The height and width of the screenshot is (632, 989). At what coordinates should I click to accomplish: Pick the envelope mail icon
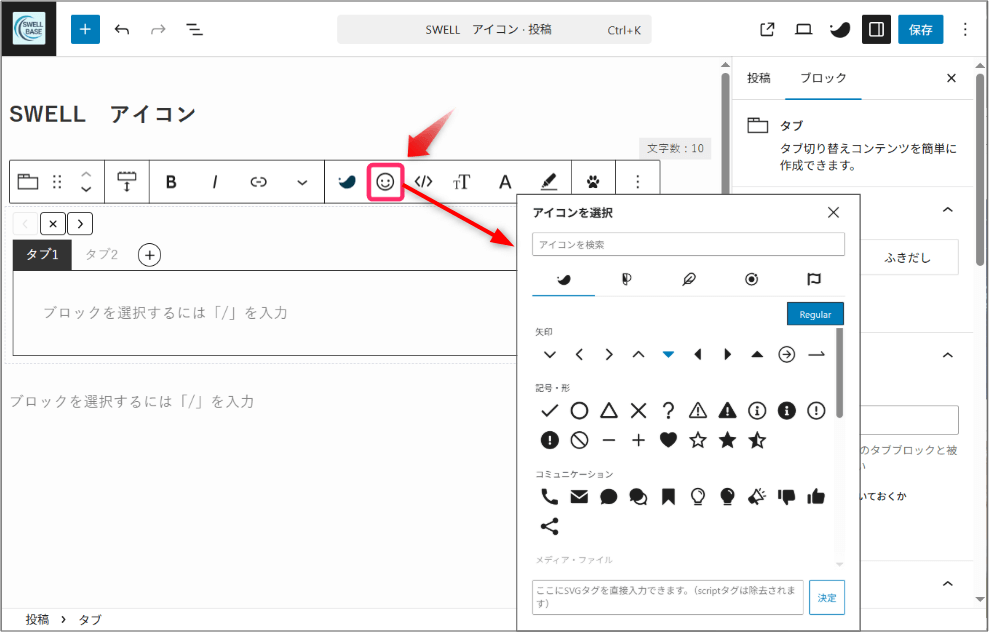579,497
